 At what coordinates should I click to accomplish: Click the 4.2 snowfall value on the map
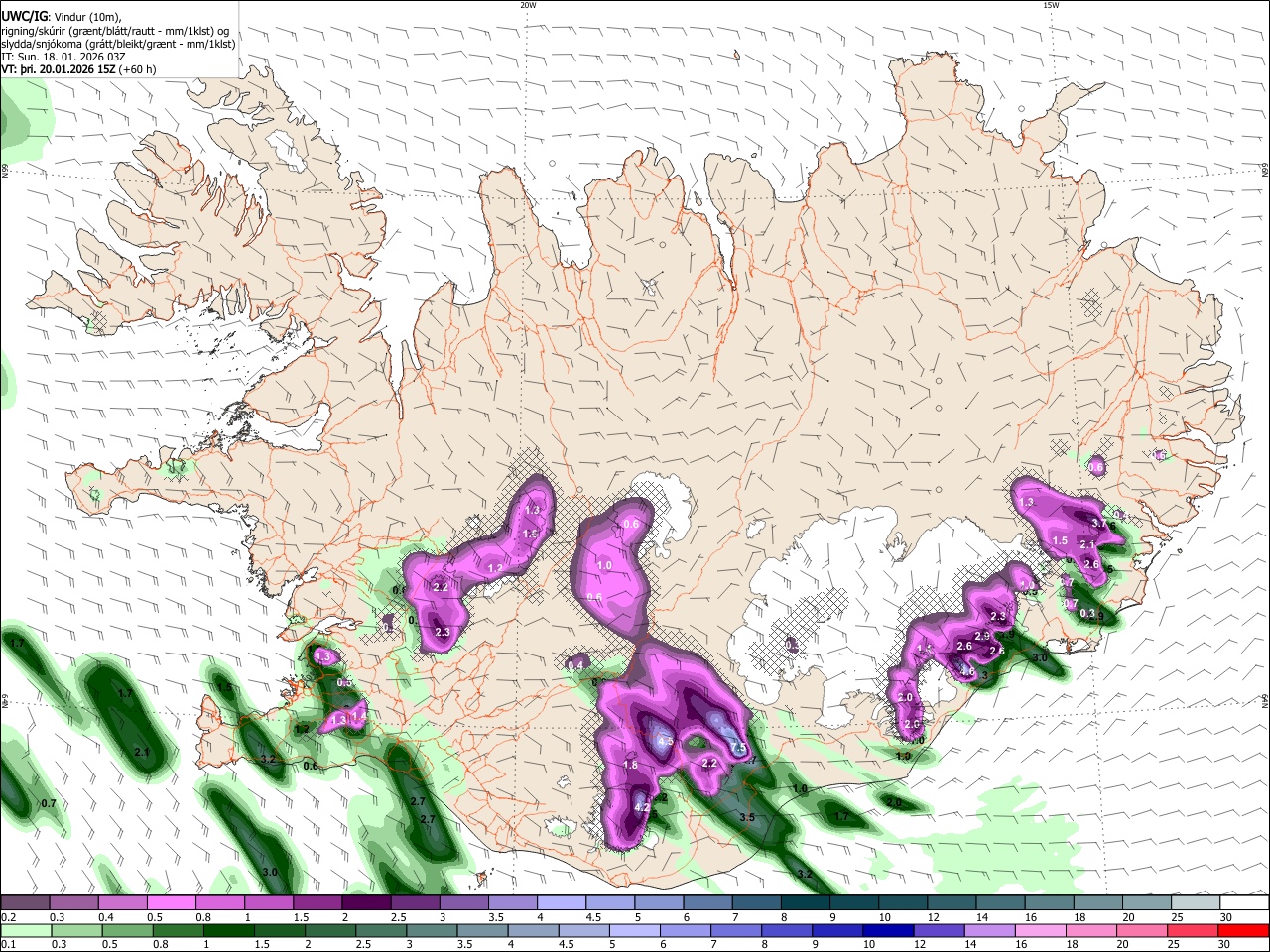[641, 807]
